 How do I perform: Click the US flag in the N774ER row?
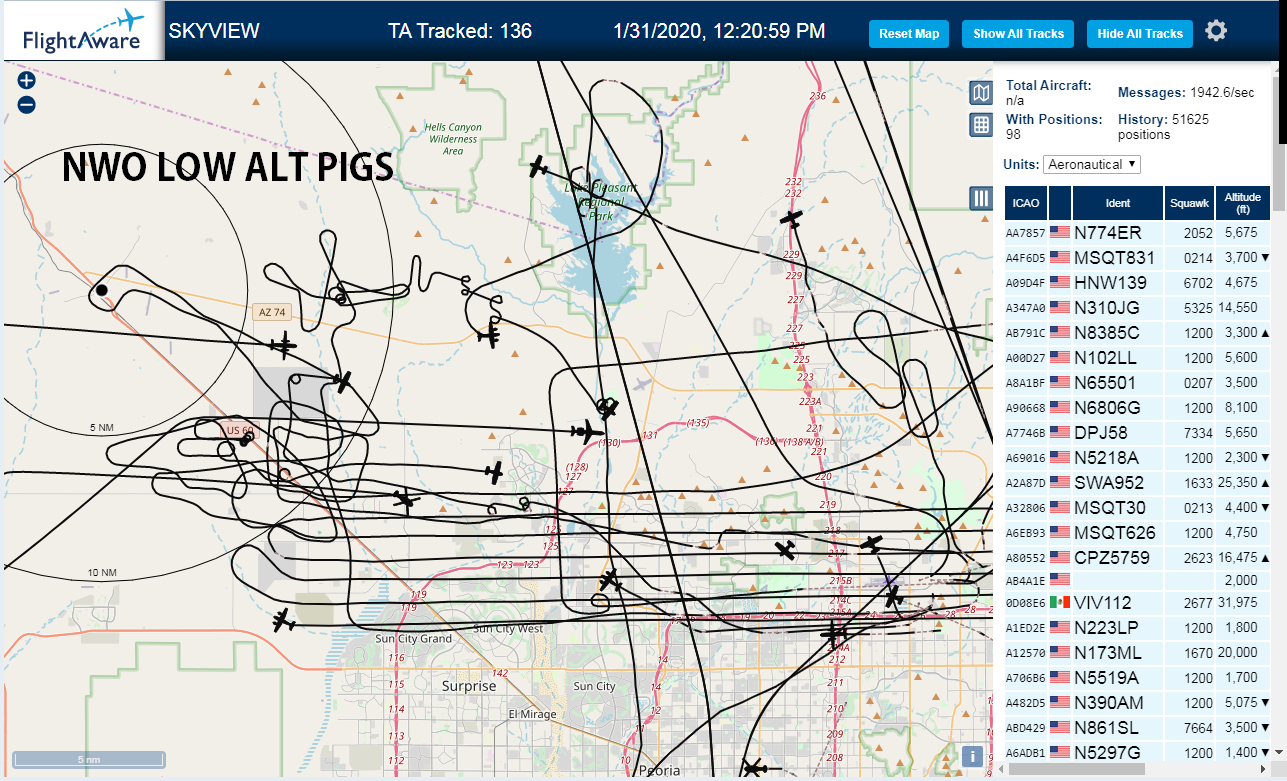[1060, 233]
